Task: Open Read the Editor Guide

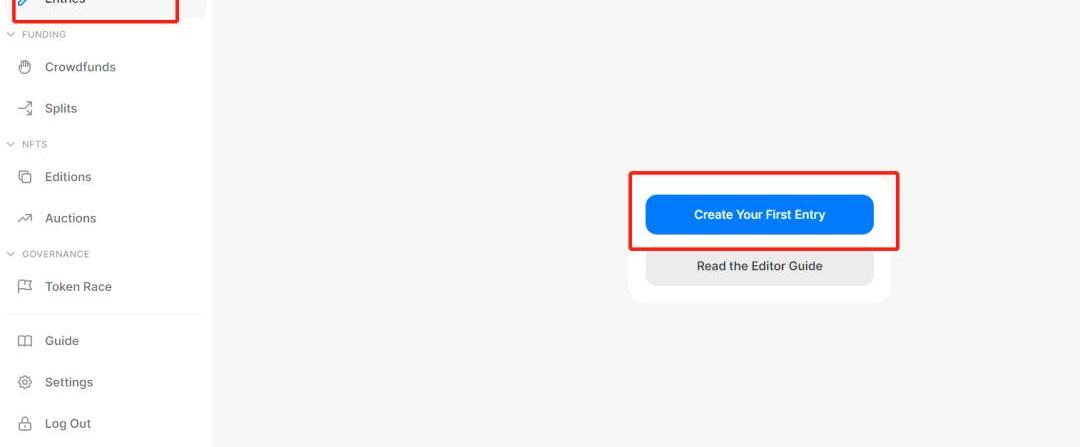Action: [x=759, y=266]
